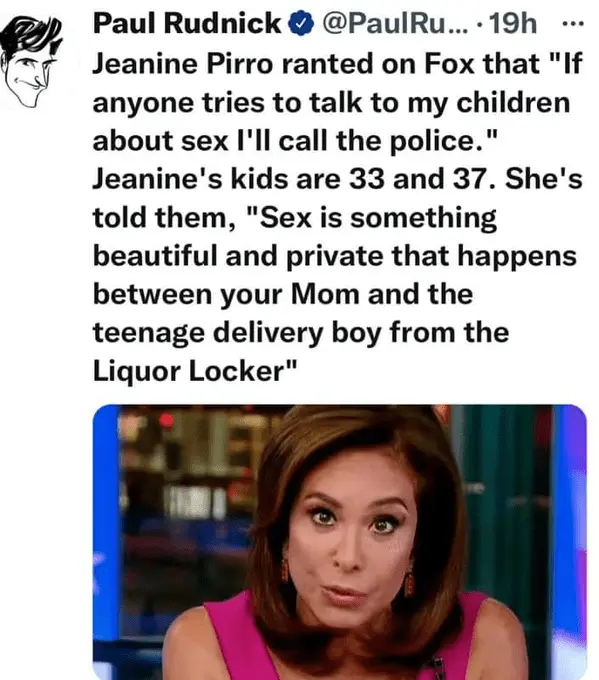Click the "33 and 37" text

[x=422, y=179]
